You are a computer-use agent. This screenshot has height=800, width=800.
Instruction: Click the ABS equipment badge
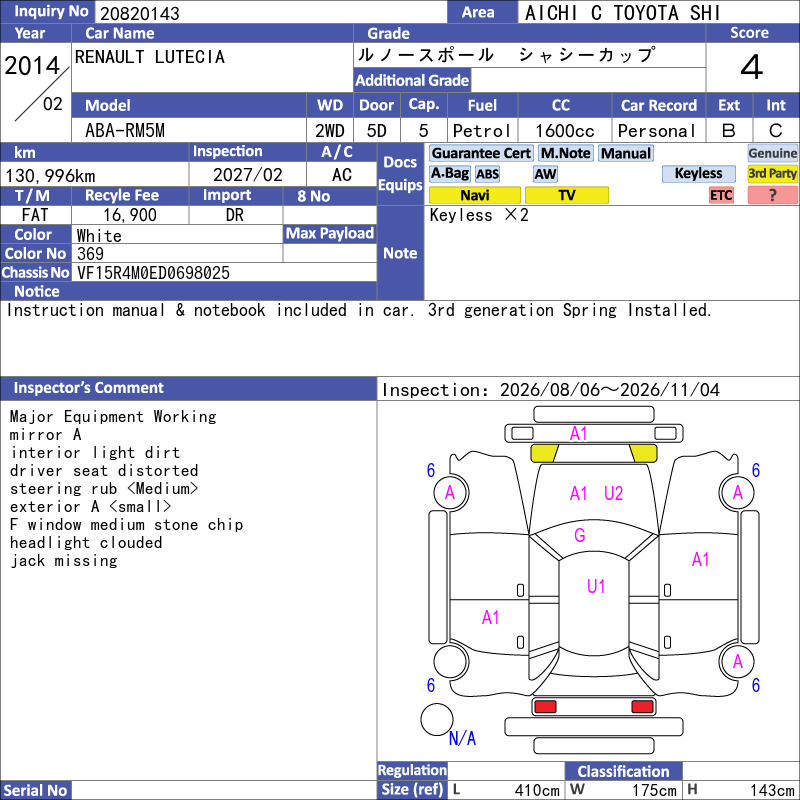pos(487,174)
